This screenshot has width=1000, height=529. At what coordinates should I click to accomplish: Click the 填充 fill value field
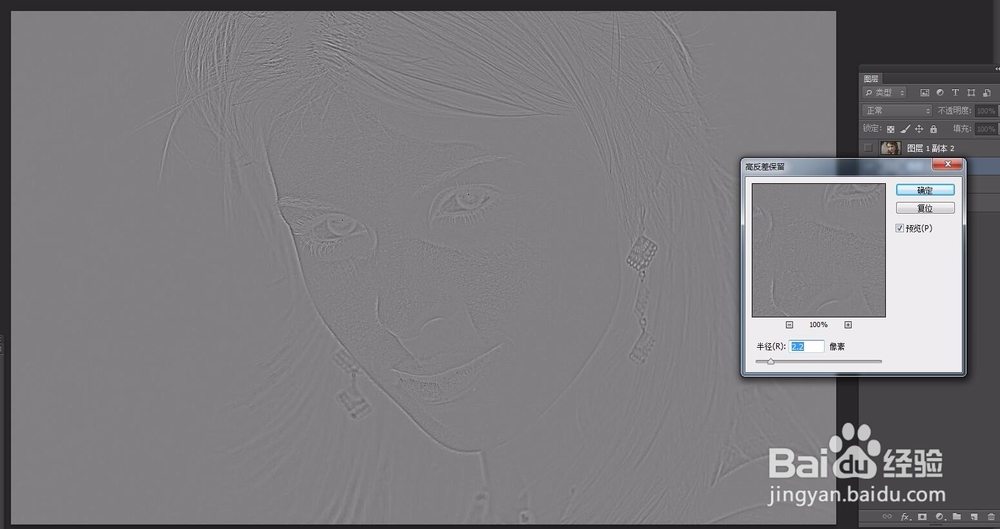pyautogui.click(x=986, y=129)
